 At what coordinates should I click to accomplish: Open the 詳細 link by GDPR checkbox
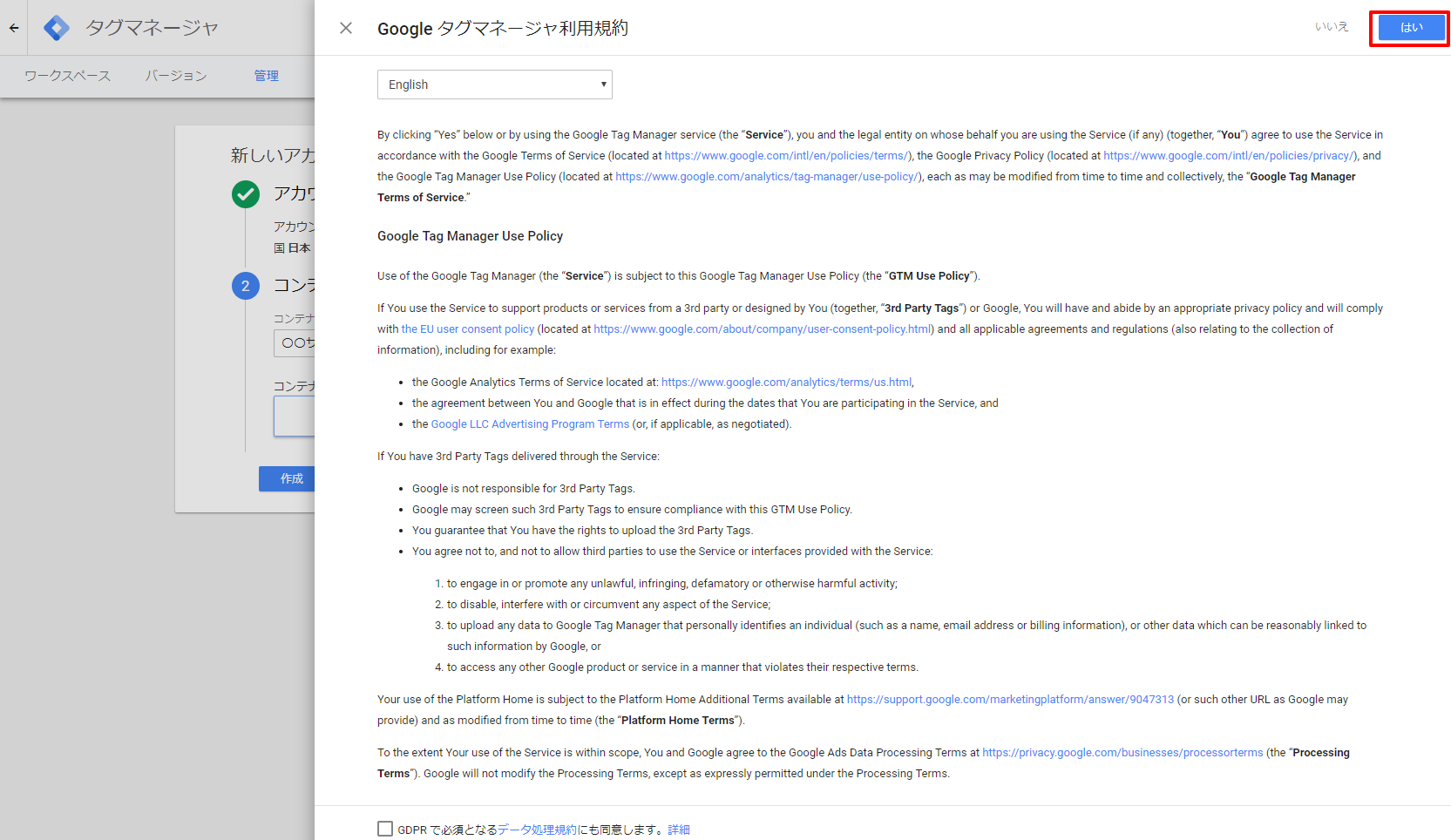tap(679, 830)
